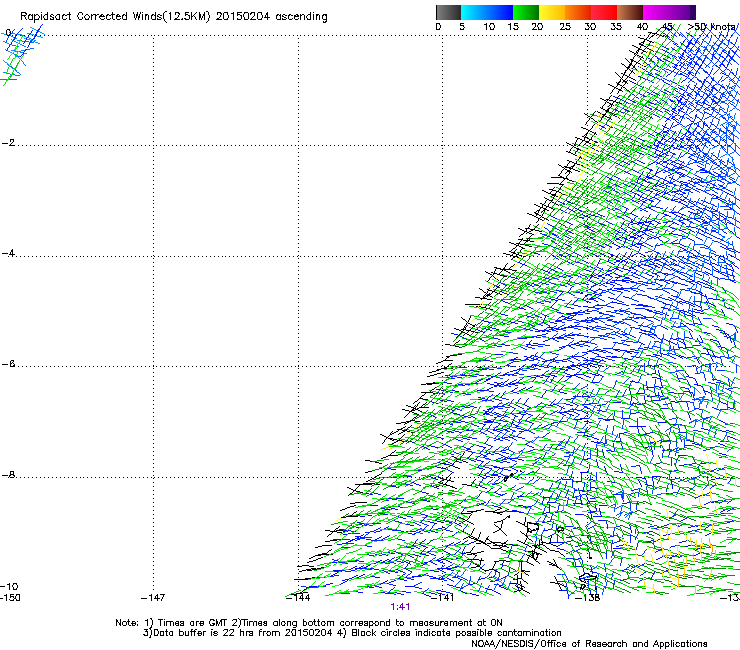Click the longitude label '-141'
Image resolution: width=740 pixels, height=650 pixels.
tap(442, 598)
